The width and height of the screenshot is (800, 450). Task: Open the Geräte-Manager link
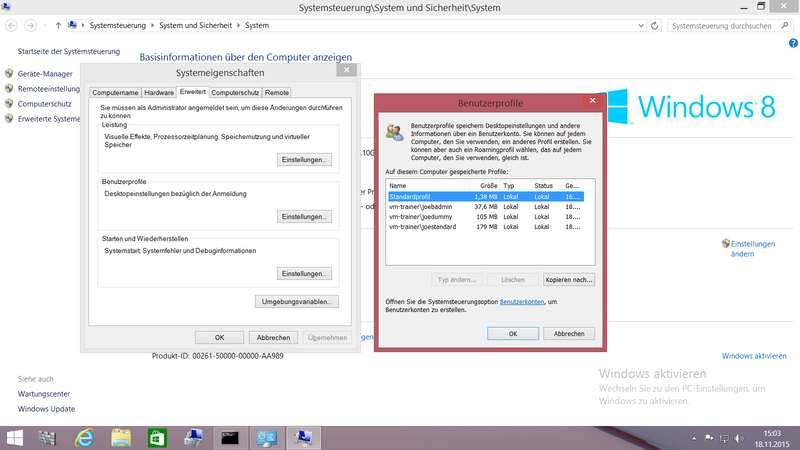[x=45, y=74]
